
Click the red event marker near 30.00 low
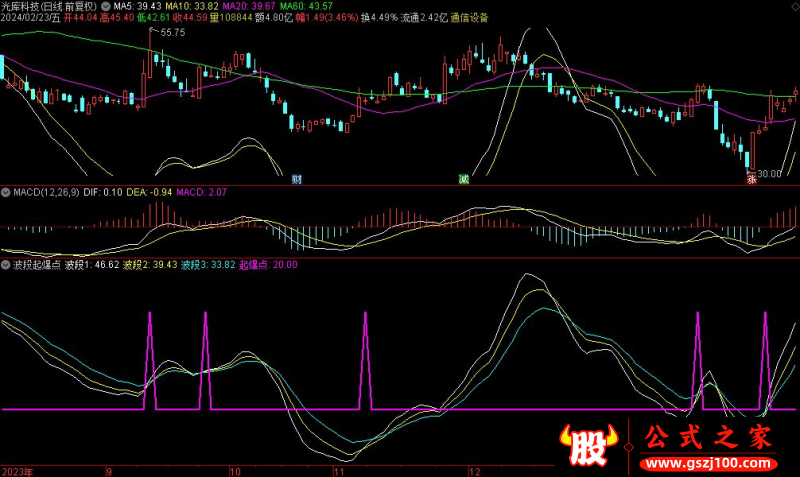coord(751,180)
